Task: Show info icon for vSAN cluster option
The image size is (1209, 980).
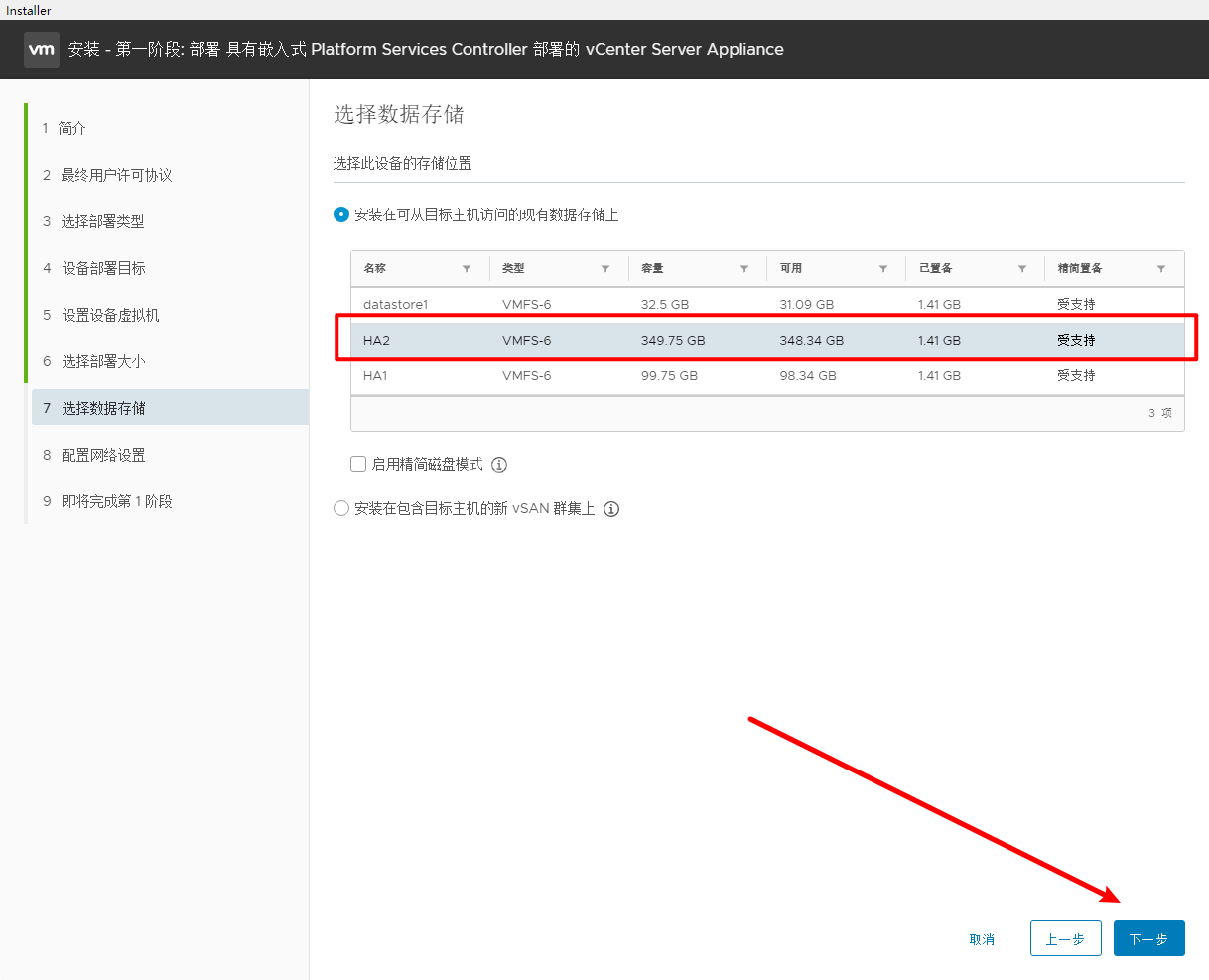Action: point(611,509)
